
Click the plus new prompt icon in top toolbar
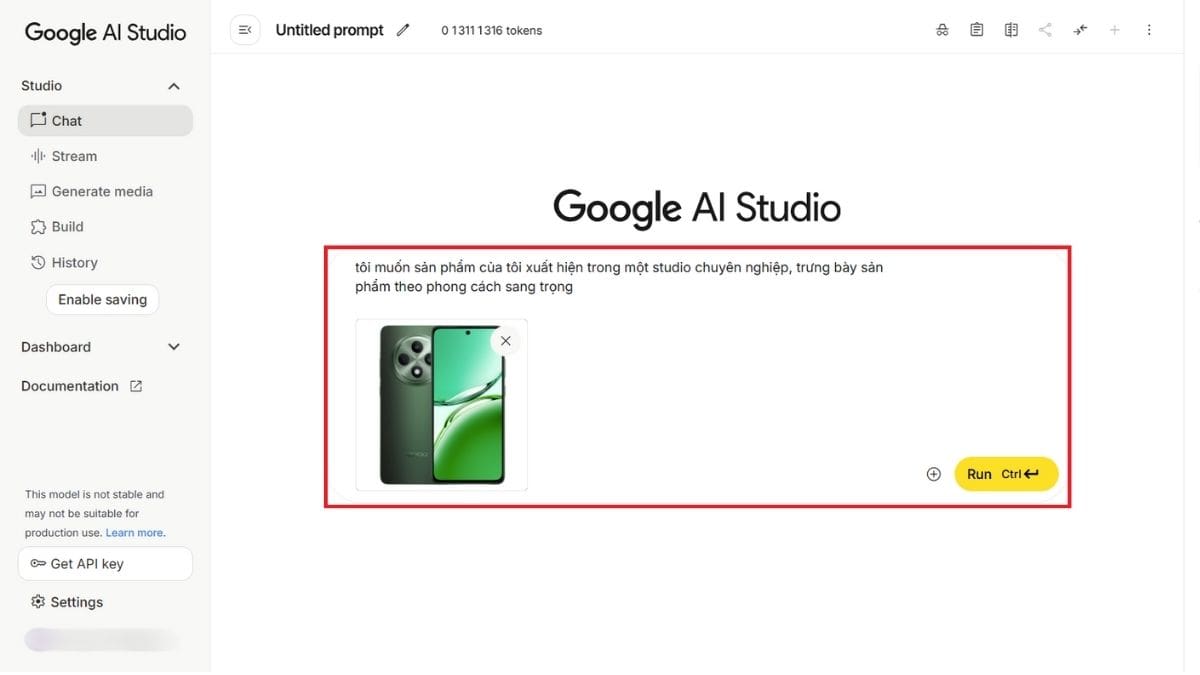1114,30
